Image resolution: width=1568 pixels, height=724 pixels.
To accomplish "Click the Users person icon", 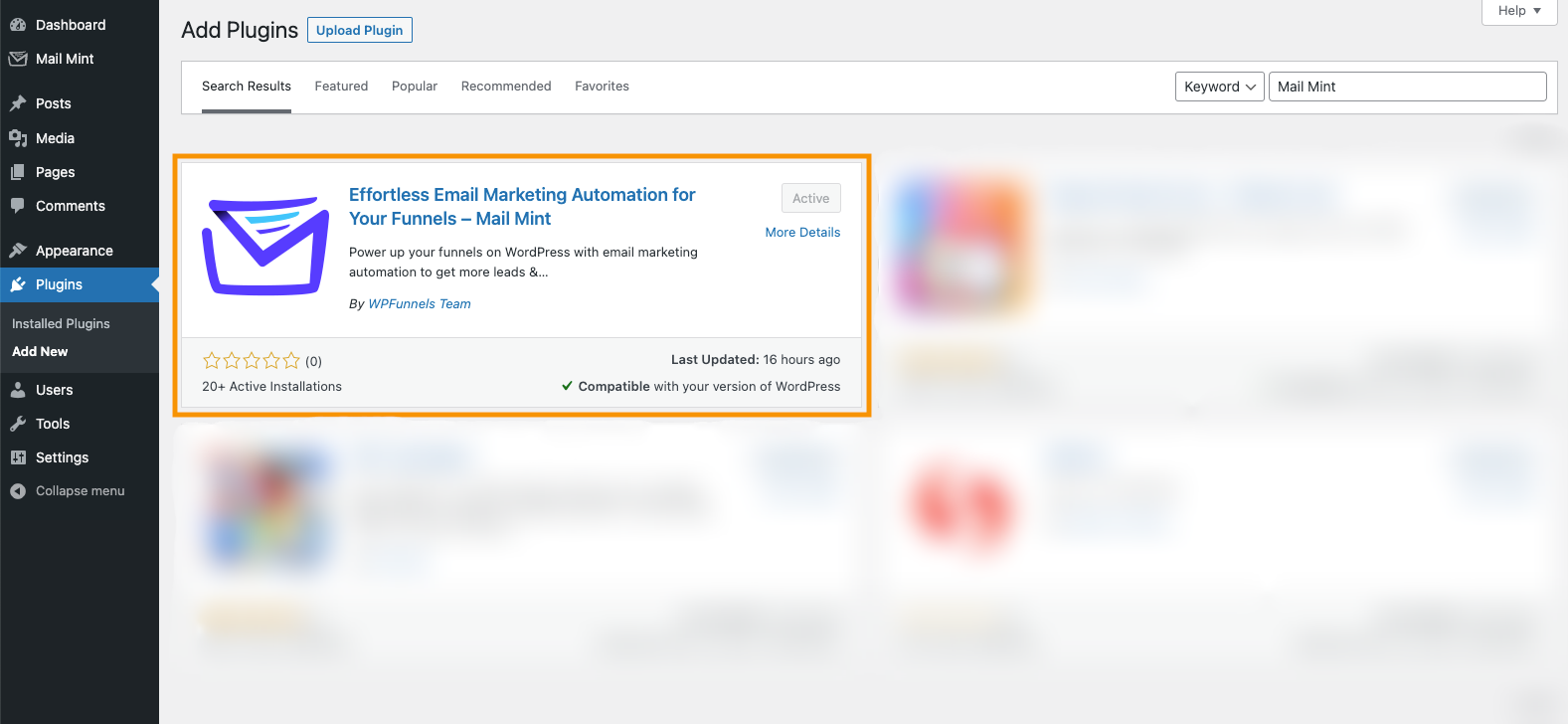I will [x=18, y=390].
